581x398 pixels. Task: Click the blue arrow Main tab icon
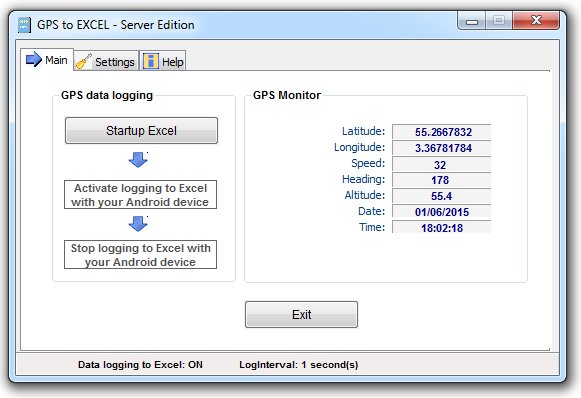(34, 59)
